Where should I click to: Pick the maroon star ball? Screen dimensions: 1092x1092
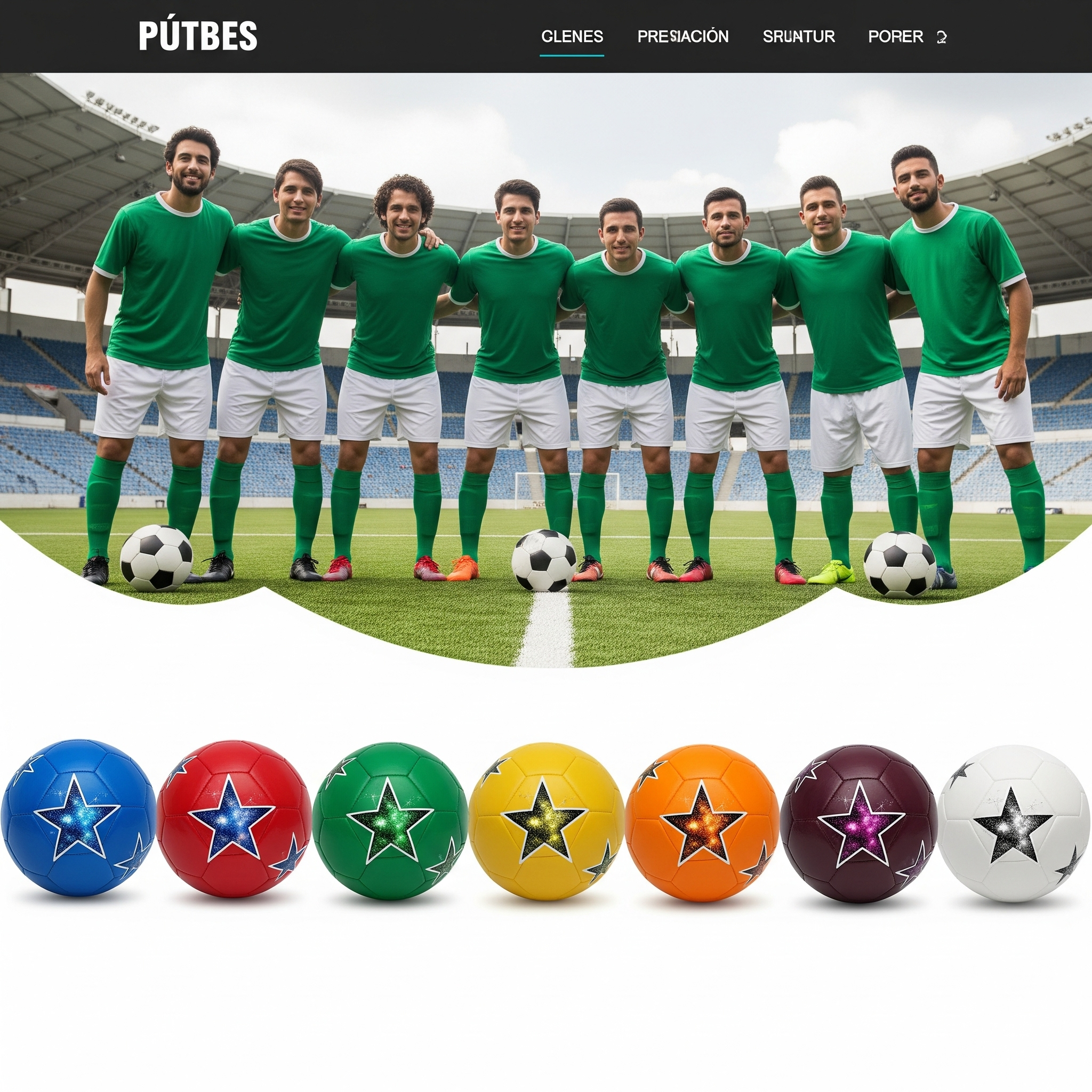[859, 823]
